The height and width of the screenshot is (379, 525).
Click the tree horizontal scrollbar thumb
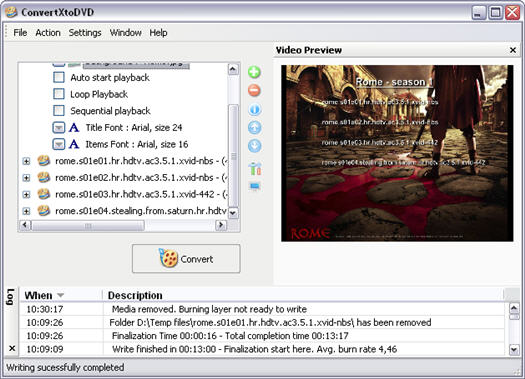tap(88, 225)
